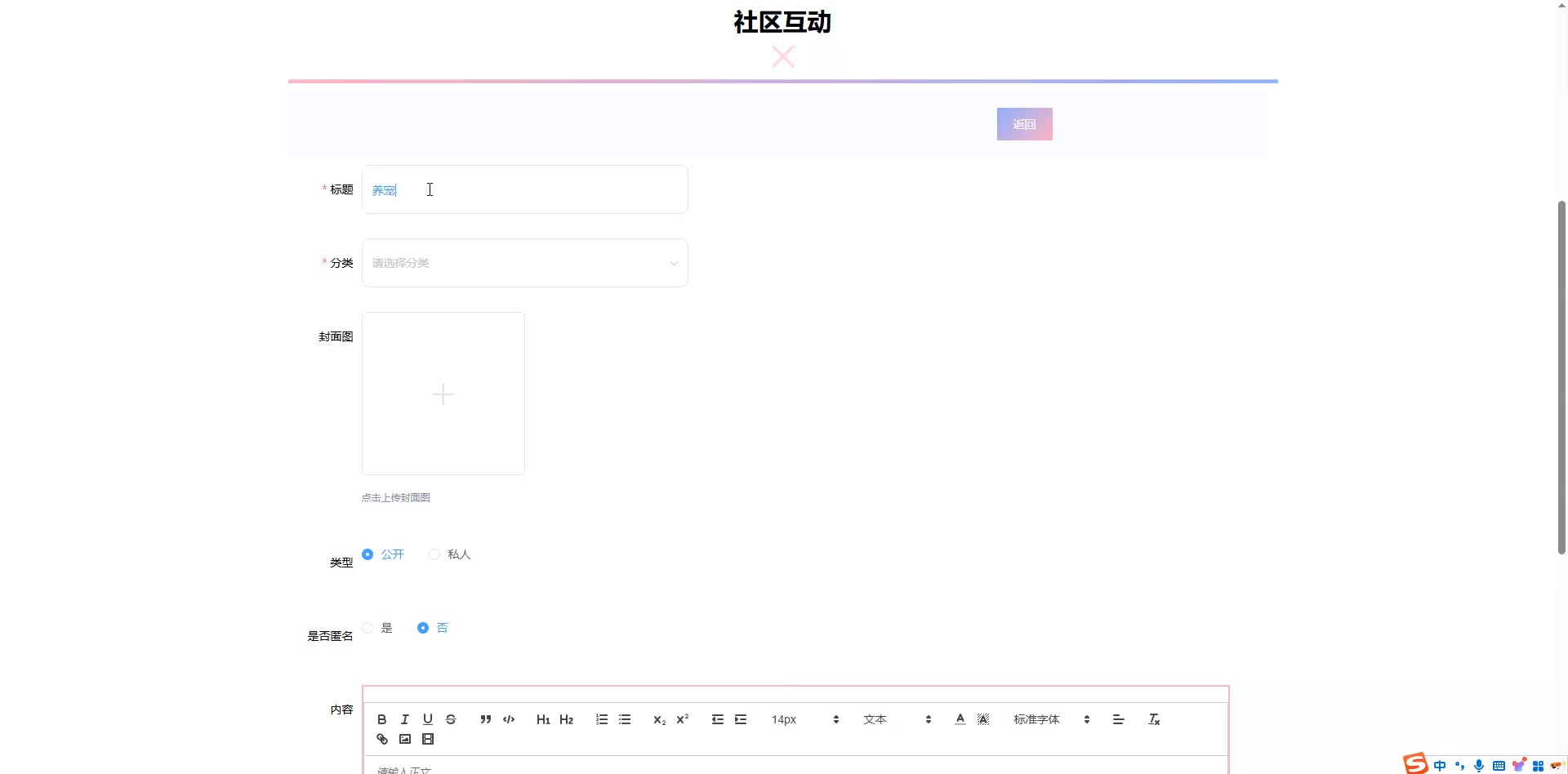Apply superscript formatting

pyautogui.click(x=683, y=719)
